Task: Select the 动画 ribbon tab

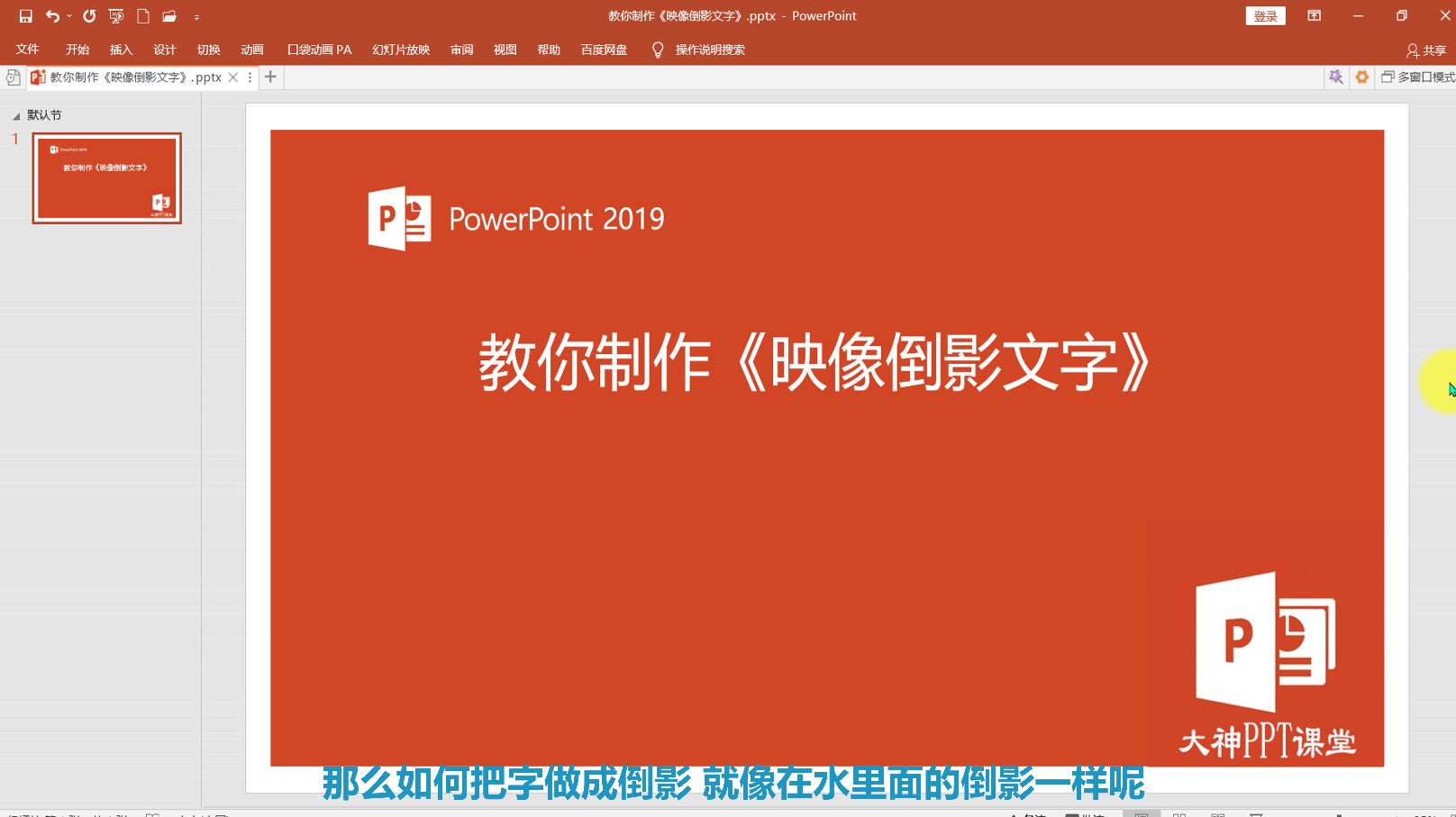Action: [x=252, y=50]
